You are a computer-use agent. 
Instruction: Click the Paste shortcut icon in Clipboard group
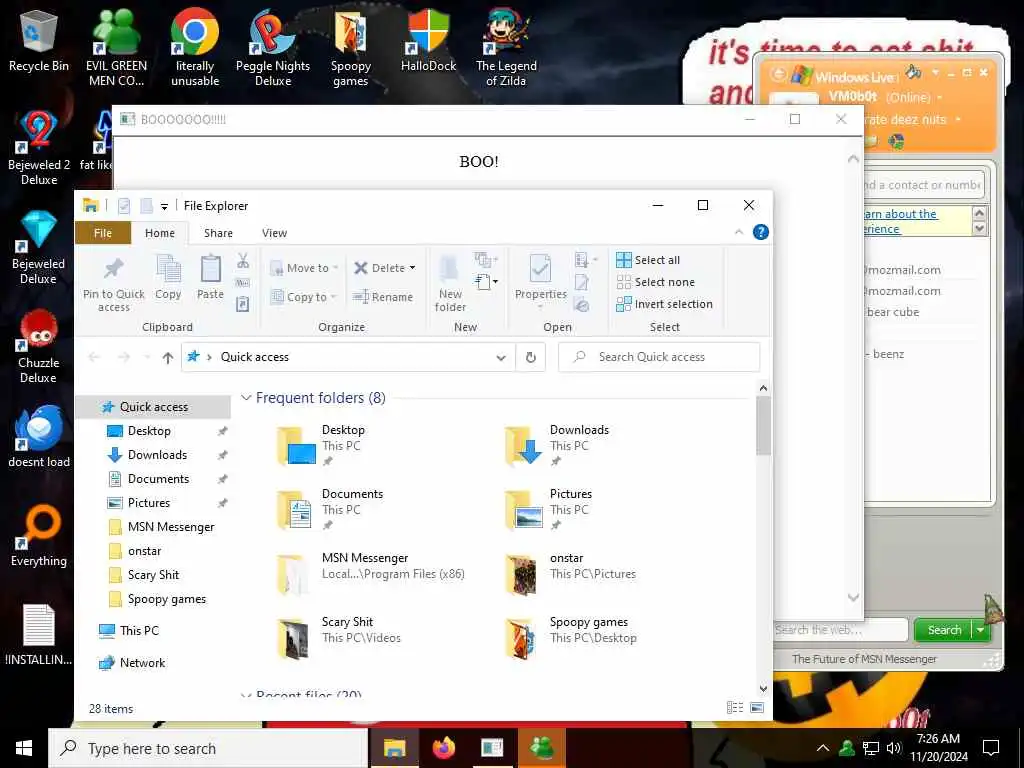click(243, 304)
